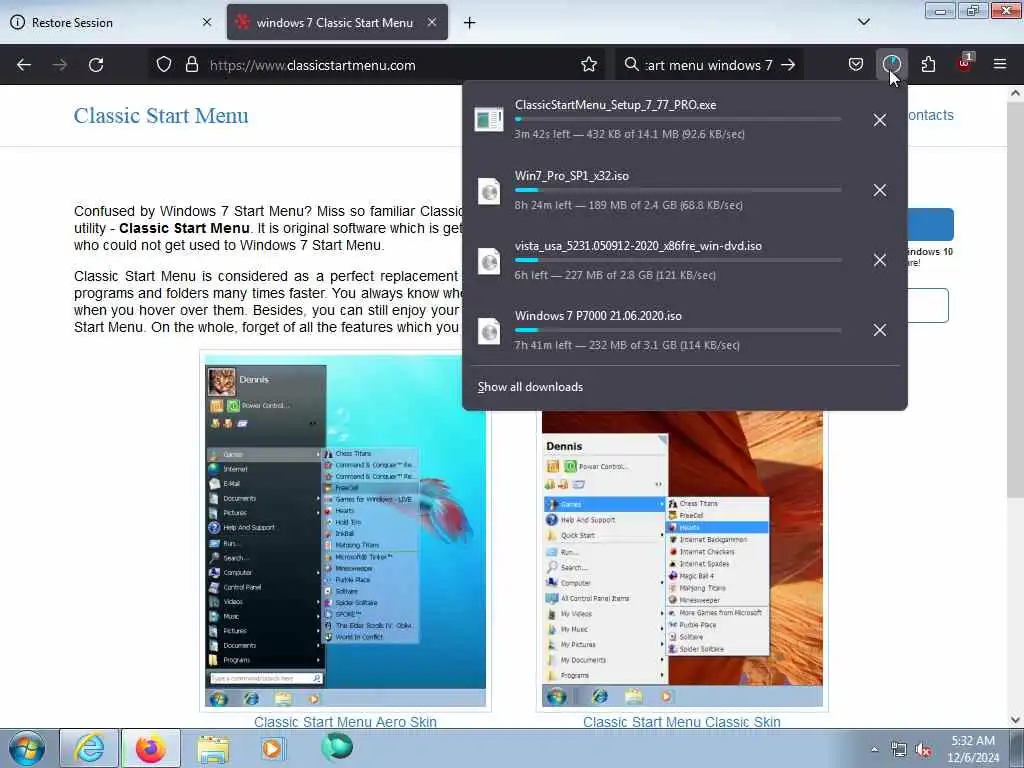This screenshot has height=768, width=1024.
Task: Click scrollbar down arrow
Action: (1015, 720)
